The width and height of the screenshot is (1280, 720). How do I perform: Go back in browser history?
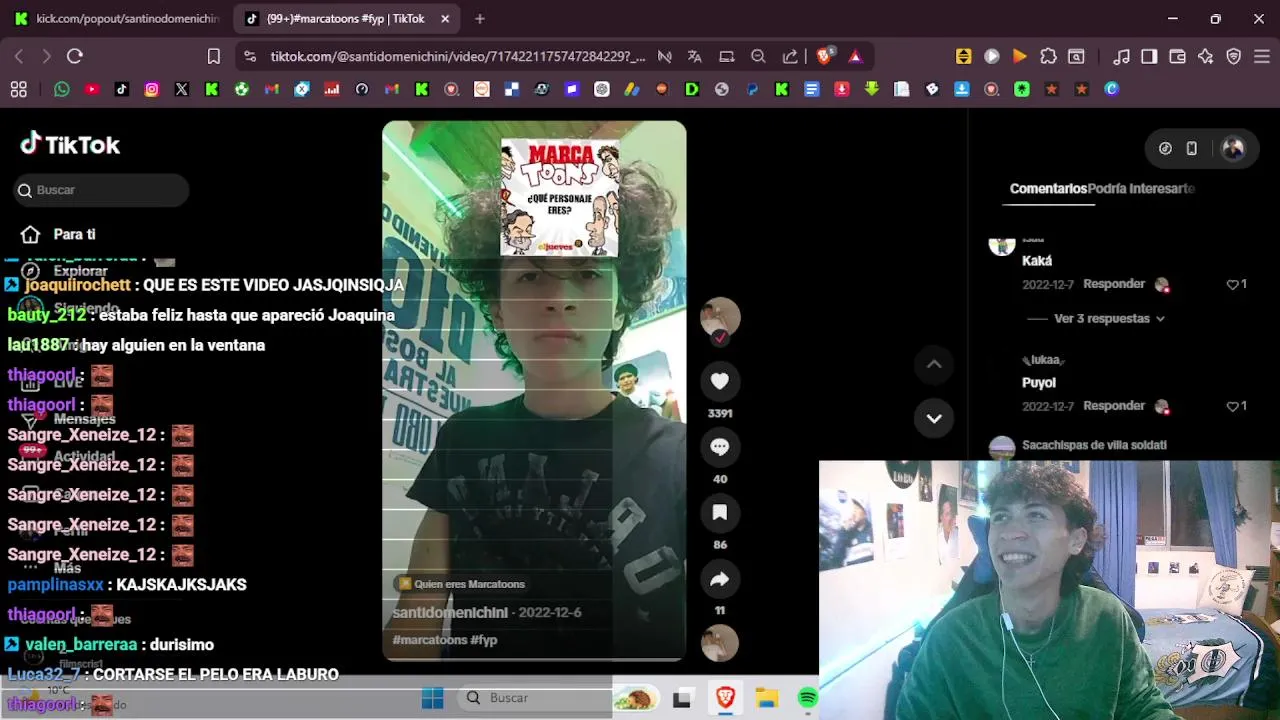tap(19, 56)
